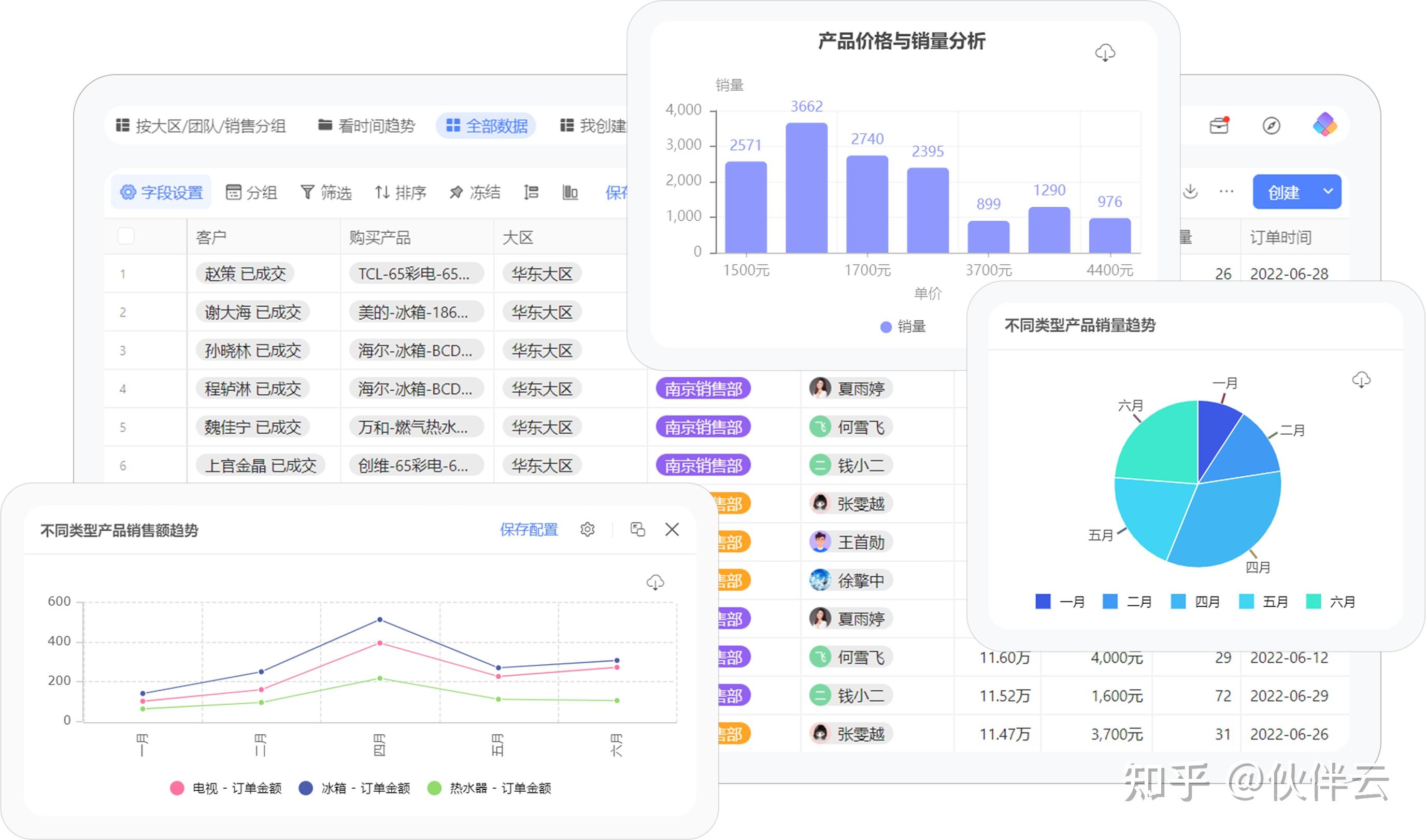This screenshot has width=1426, height=840.
Task: Click the copy chart icon beside gear
Action: [x=638, y=529]
